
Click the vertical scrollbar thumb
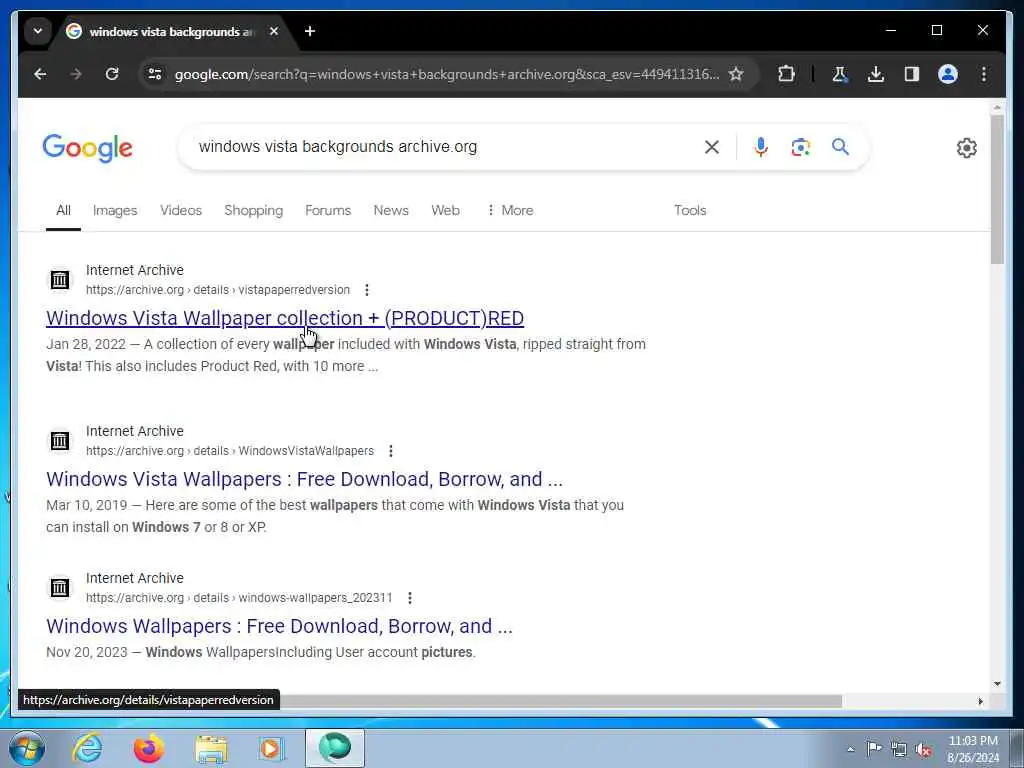tap(997, 189)
